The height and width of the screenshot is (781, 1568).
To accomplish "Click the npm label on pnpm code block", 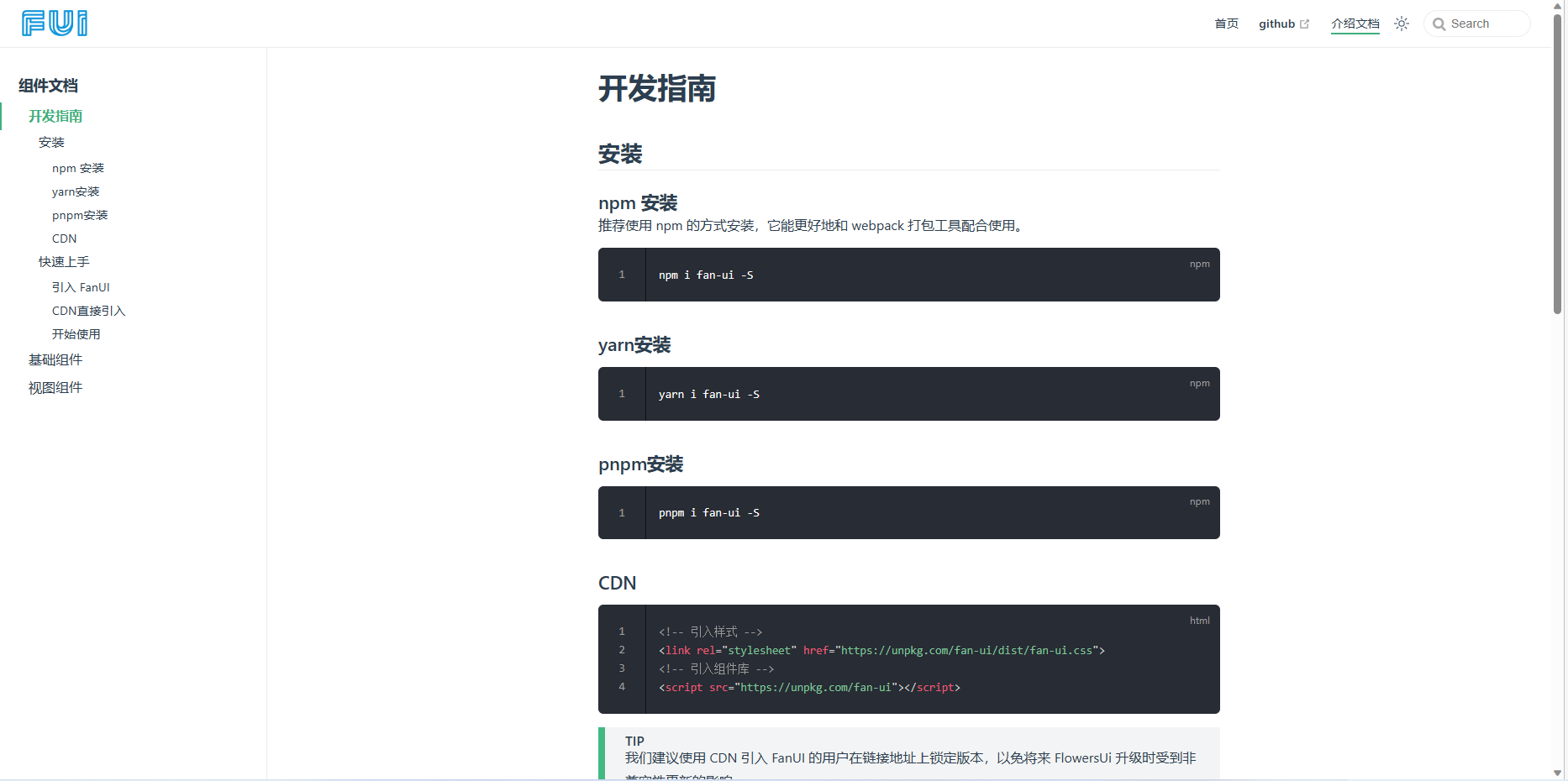I will (x=1199, y=501).
